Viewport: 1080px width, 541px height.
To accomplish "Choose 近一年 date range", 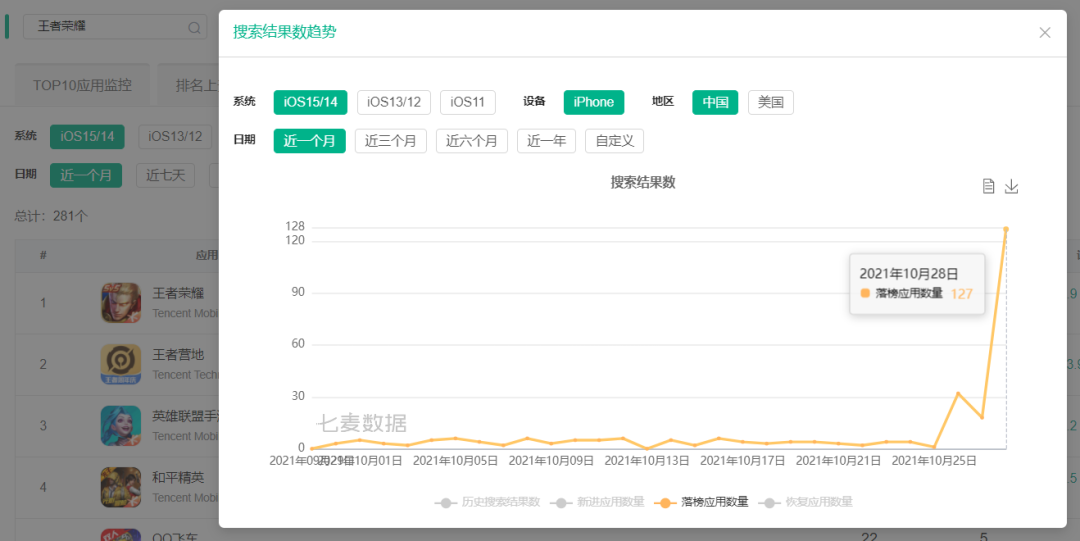I will click(546, 141).
